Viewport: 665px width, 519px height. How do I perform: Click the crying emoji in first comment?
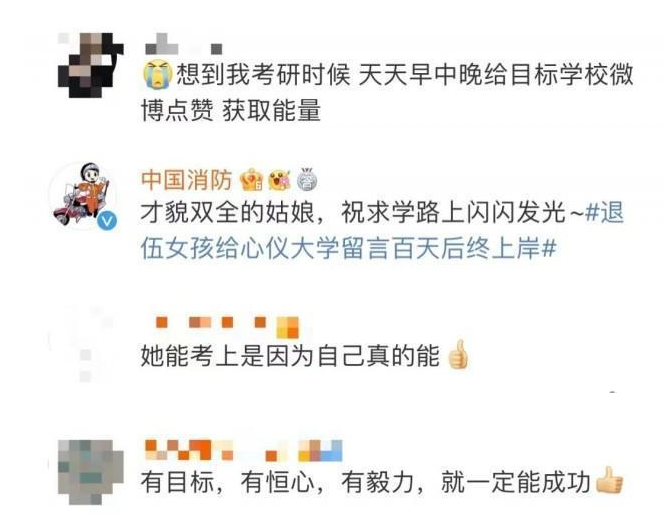(x=158, y=75)
